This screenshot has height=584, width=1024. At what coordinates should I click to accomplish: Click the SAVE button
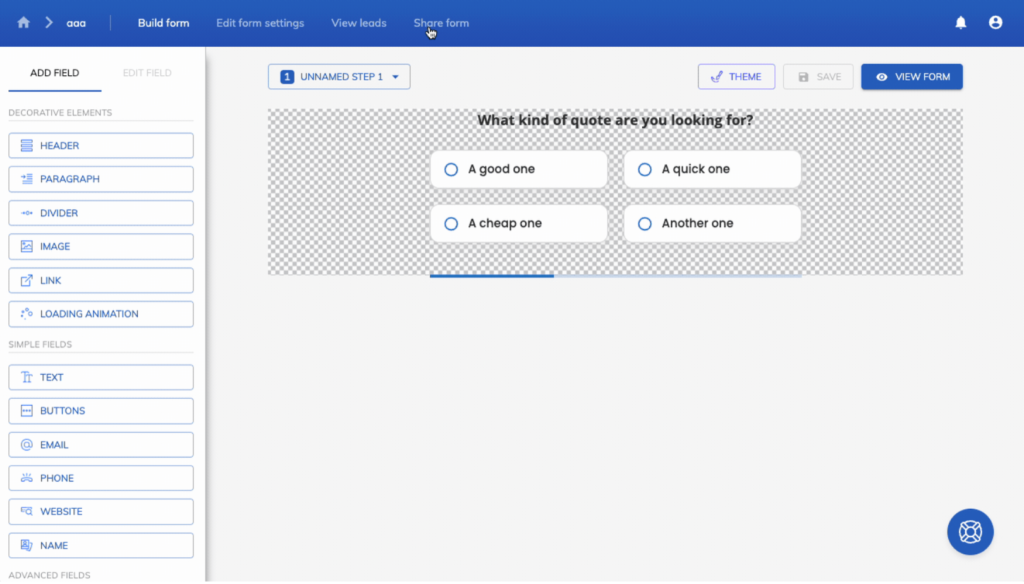818,77
